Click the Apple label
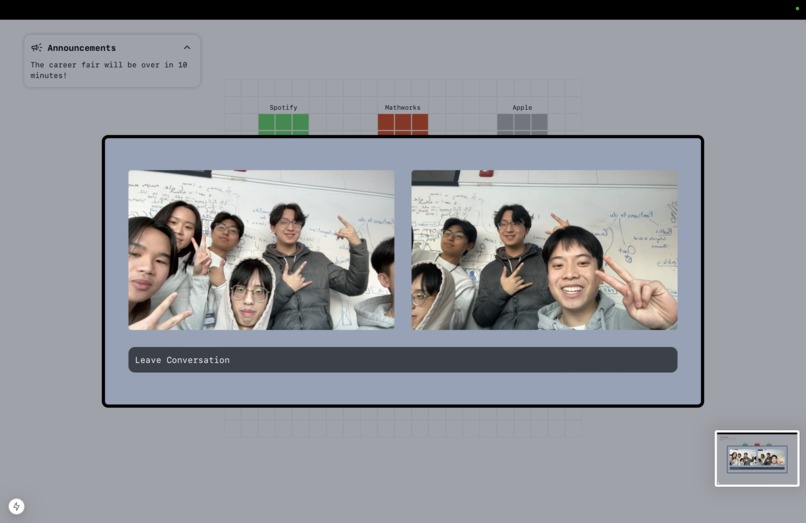The image size is (806, 523). (522, 107)
